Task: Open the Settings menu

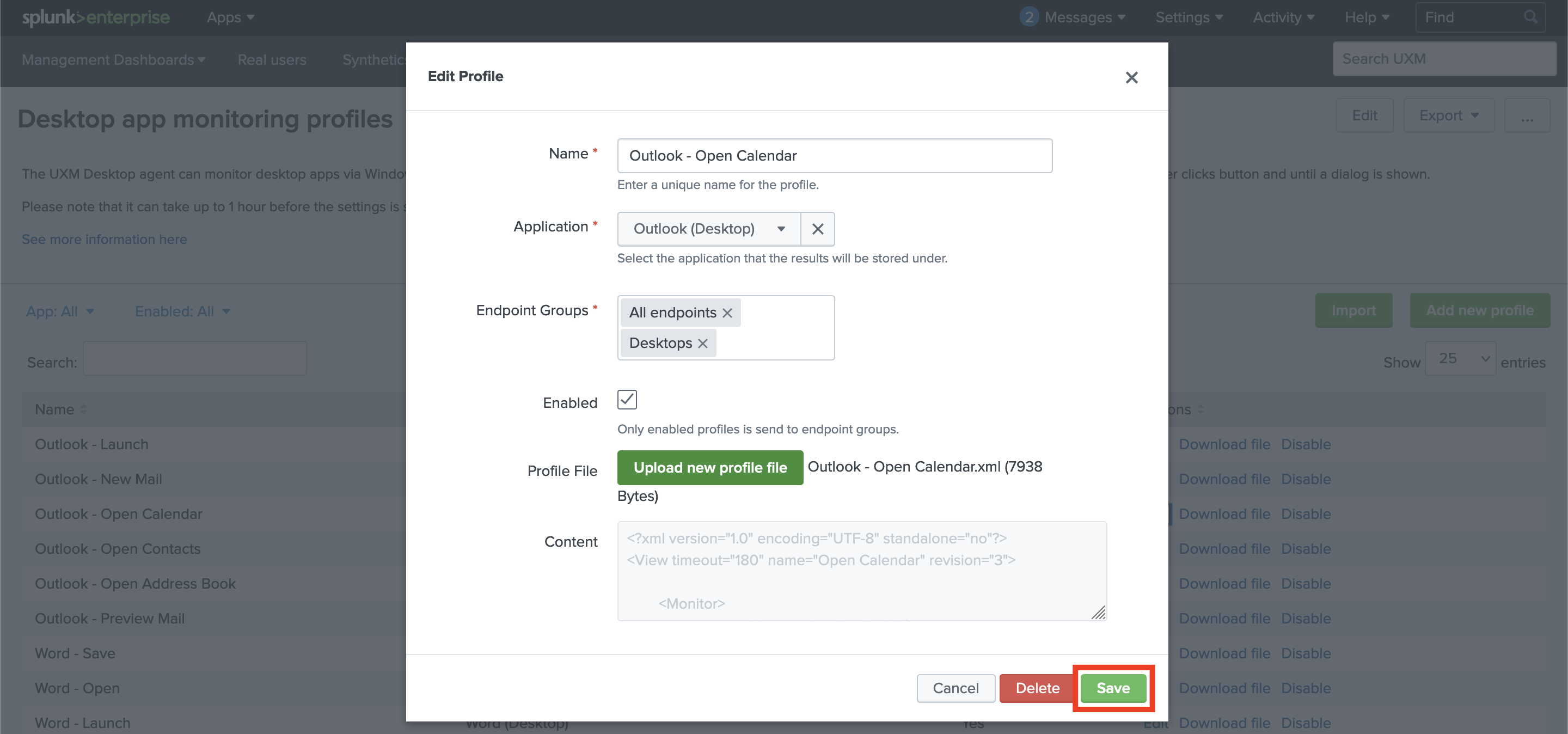Action: (1189, 17)
